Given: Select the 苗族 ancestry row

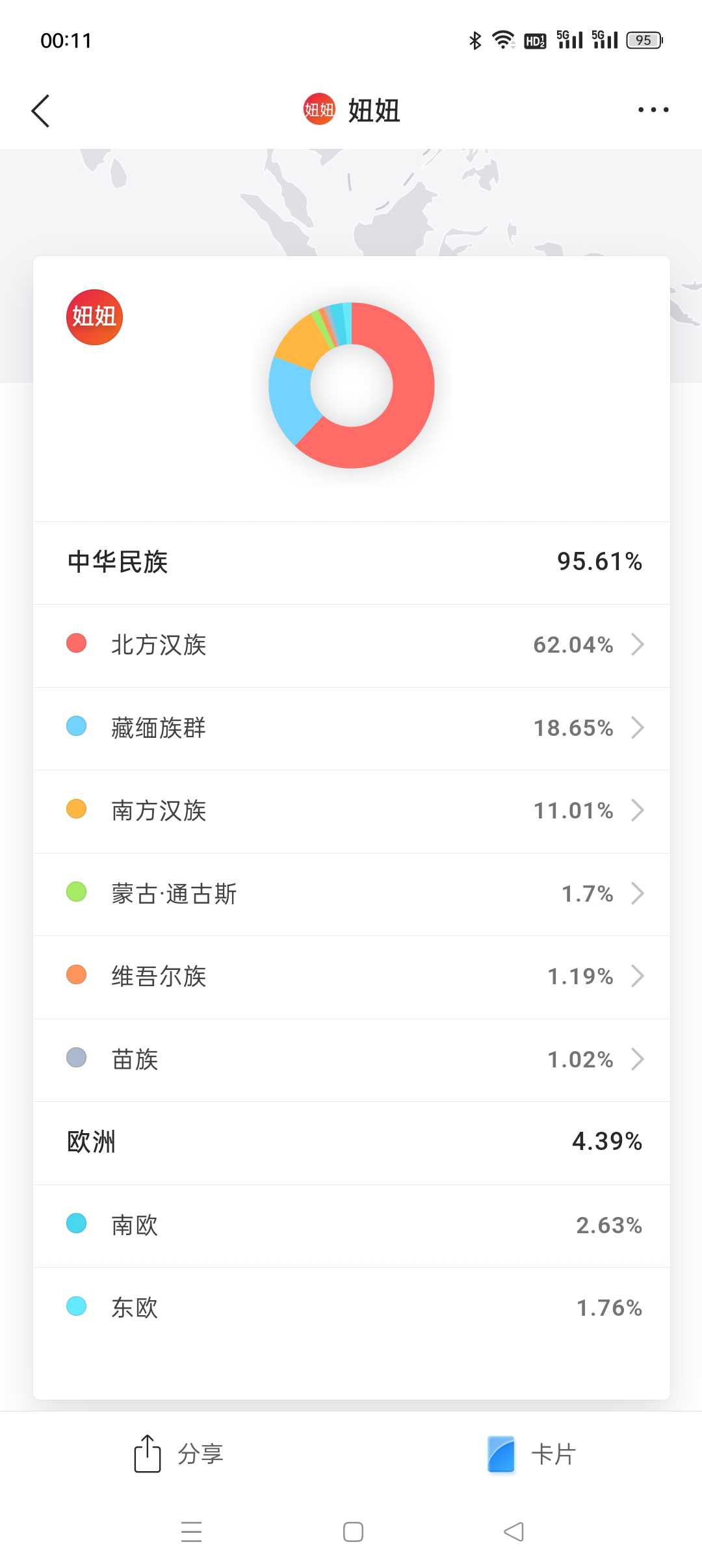Looking at the screenshot, I should (x=351, y=1059).
